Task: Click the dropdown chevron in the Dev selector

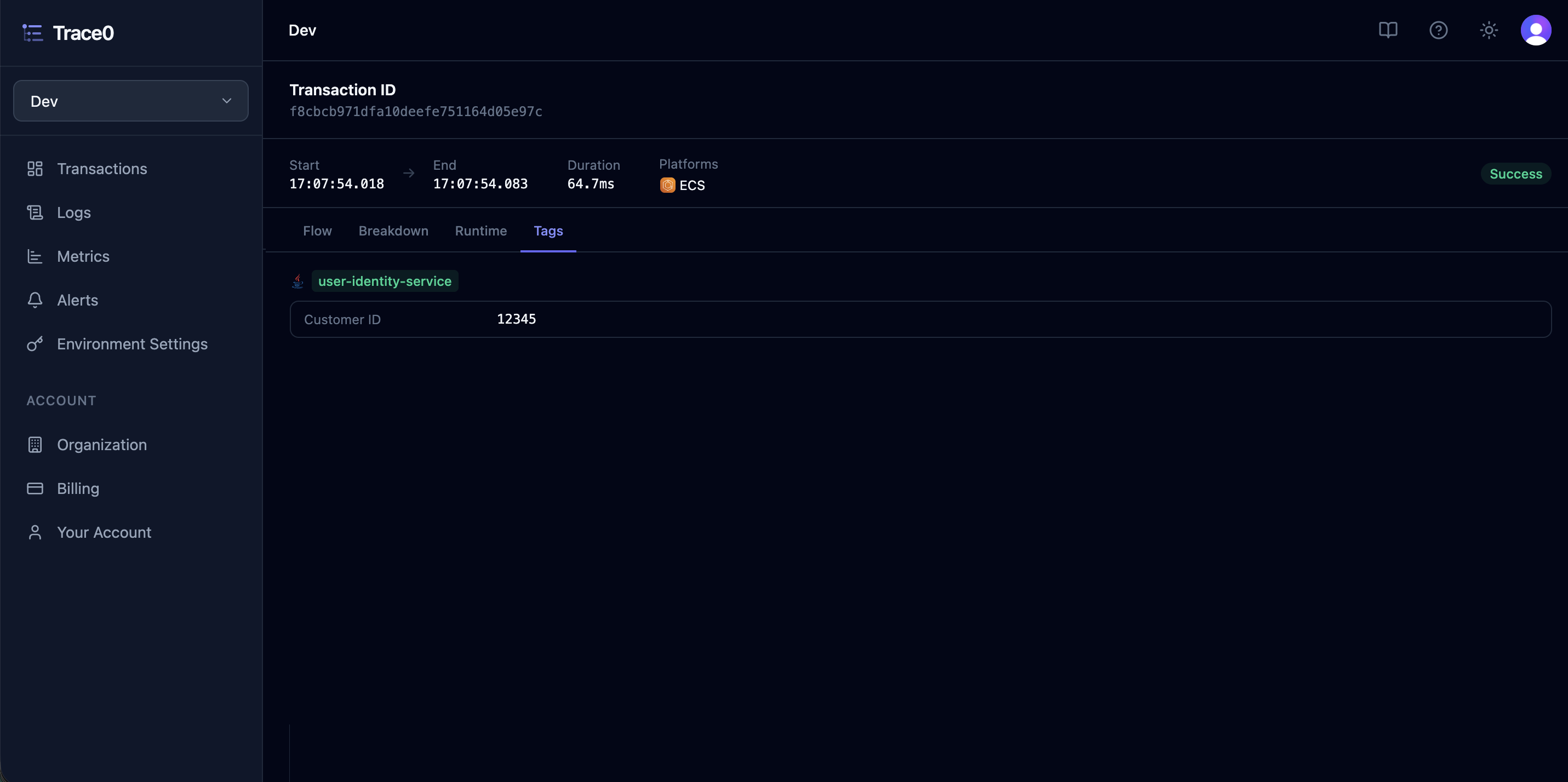Action: [x=226, y=101]
